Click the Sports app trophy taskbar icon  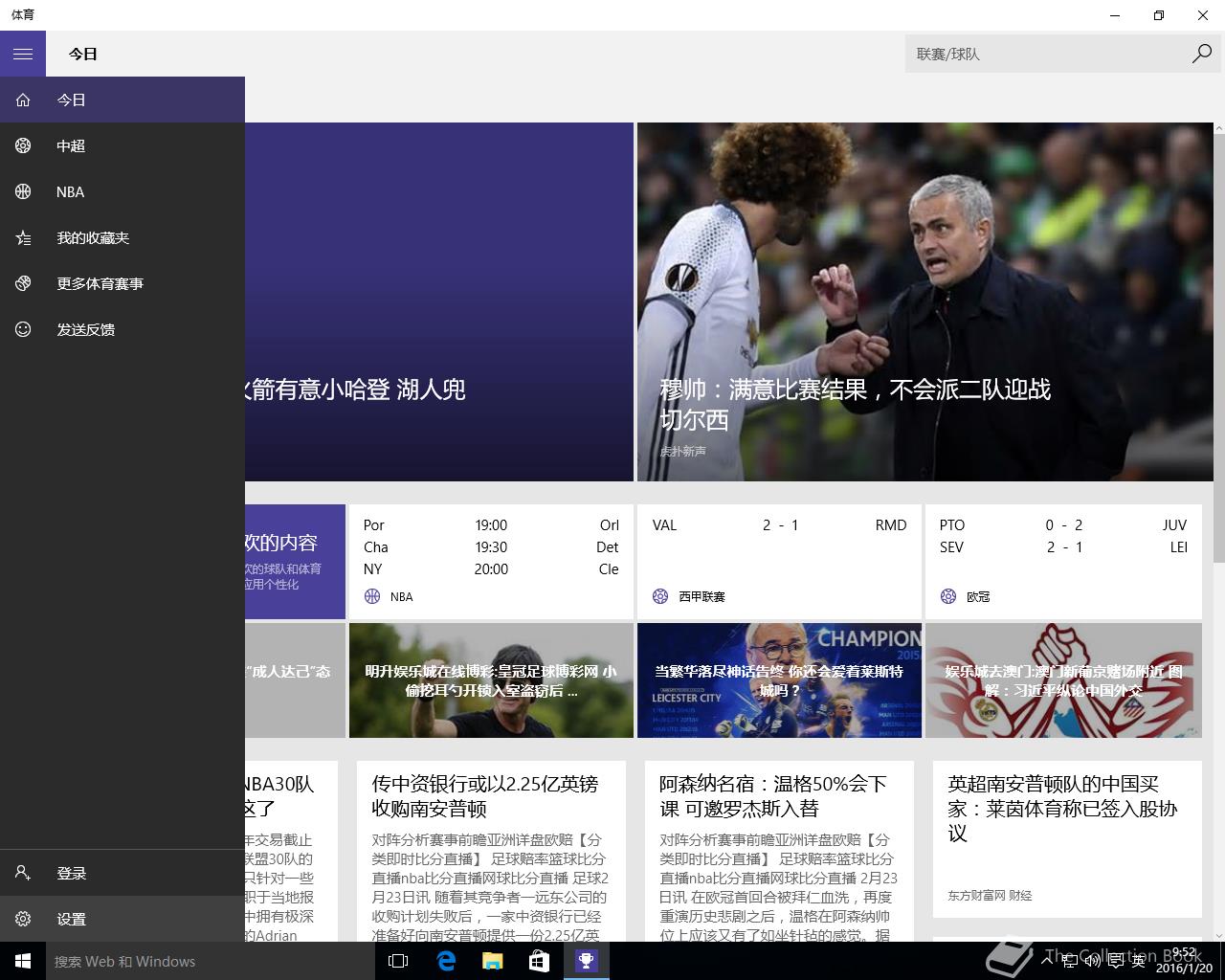tap(586, 961)
